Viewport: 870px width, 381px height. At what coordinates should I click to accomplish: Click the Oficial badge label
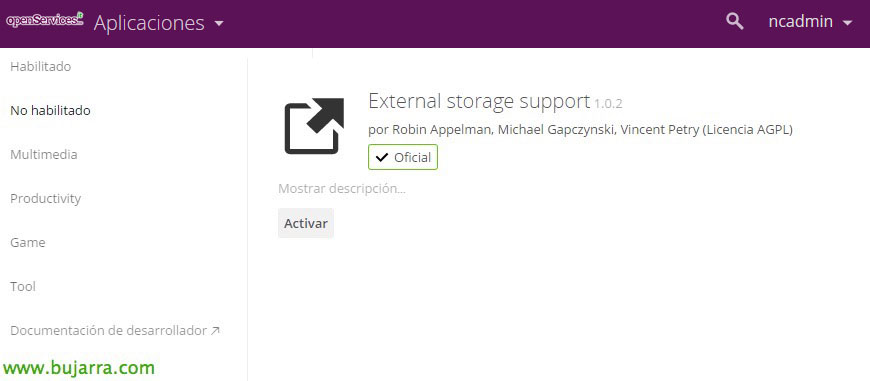[x=412, y=158]
